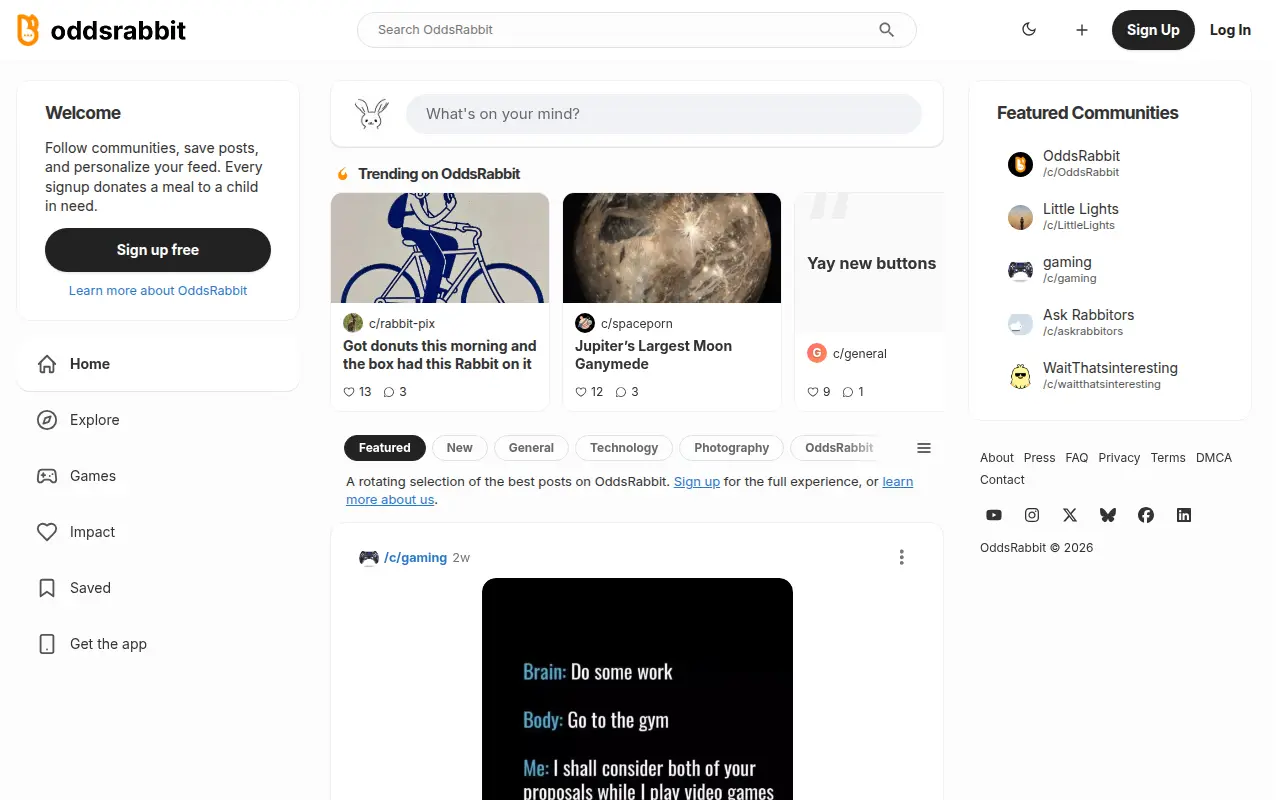
Task: Open the Jupiter's Largest Moon thumbnail
Action: (672, 248)
